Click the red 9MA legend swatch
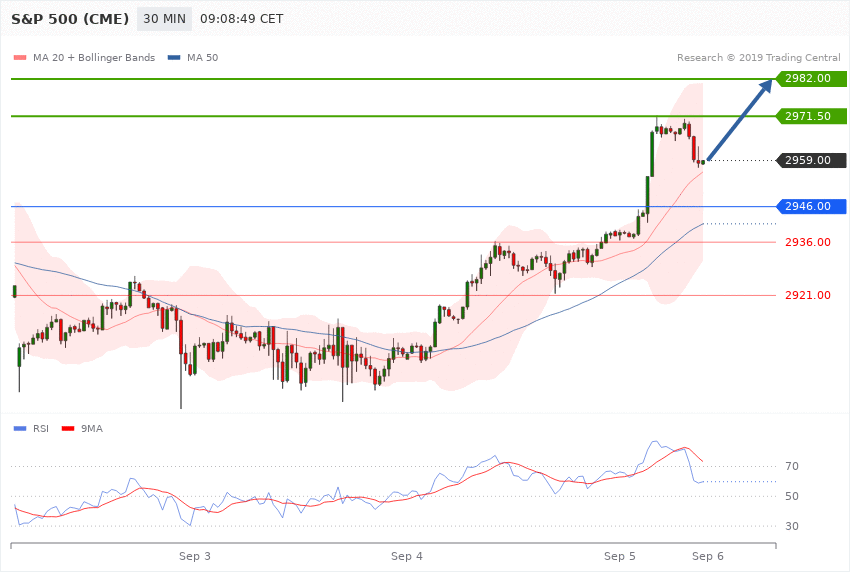This screenshot has width=850, height=576. coord(68,429)
